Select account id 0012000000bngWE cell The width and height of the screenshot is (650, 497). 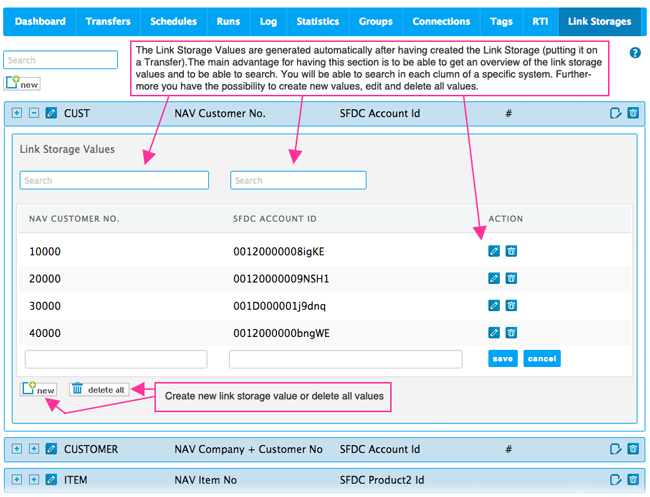point(281,333)
